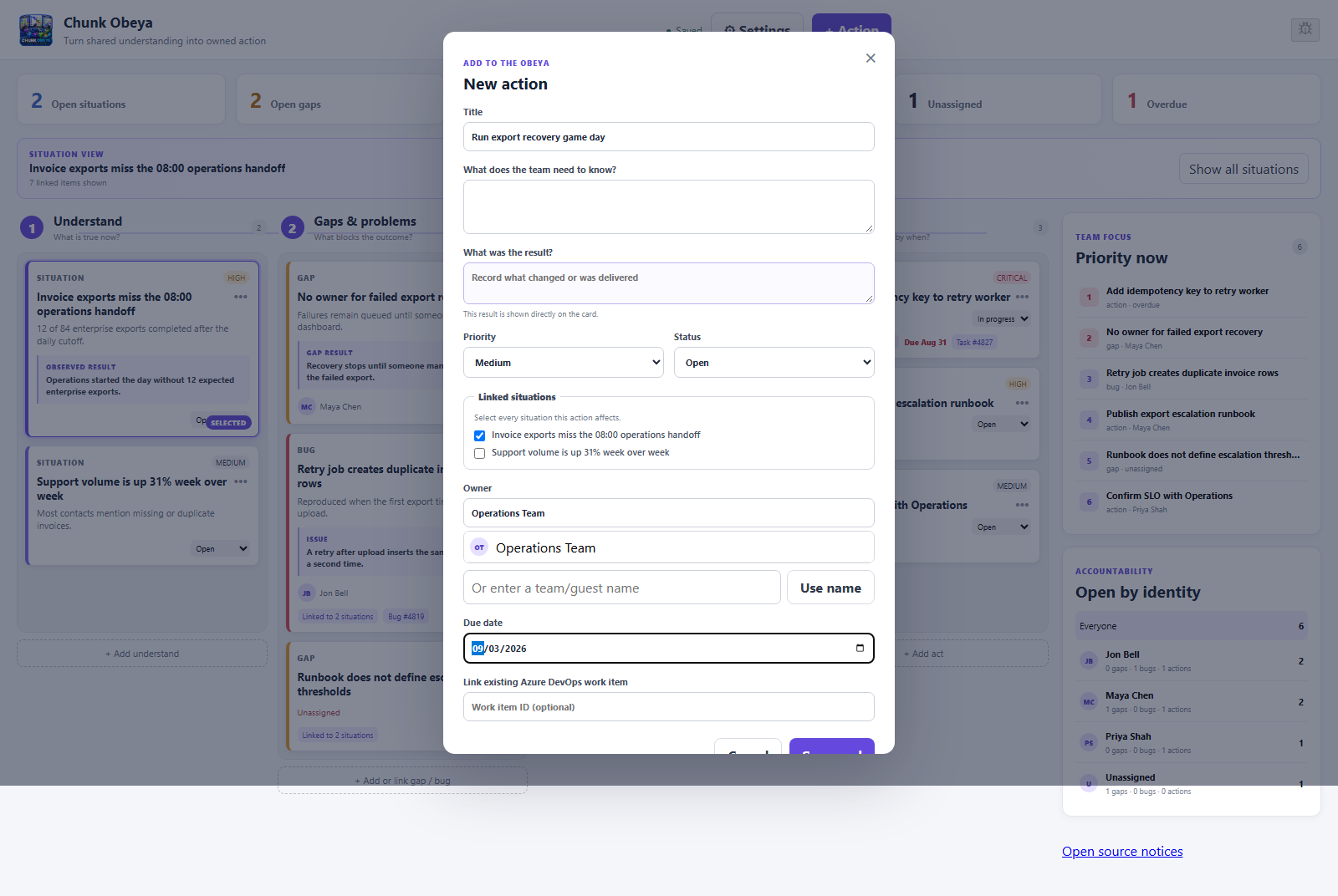Screen dimensions: 1338x896
Task: Open the Status dropdown set to Open
Action: tap(774, 363)
